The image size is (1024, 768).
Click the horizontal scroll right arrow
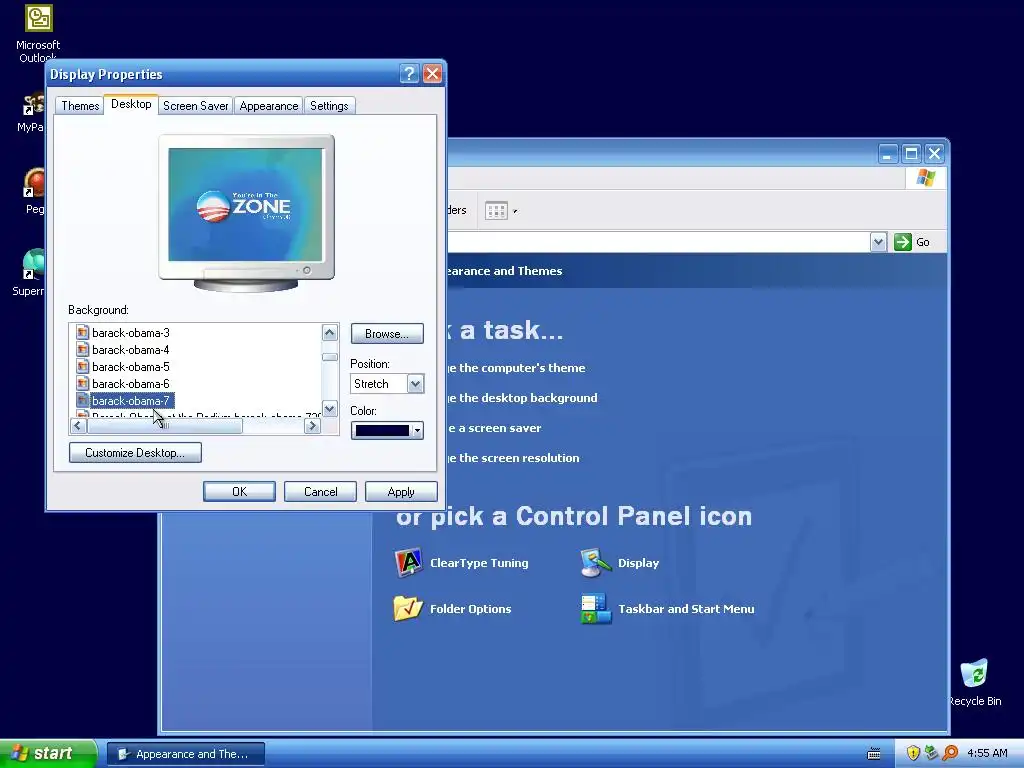[312, 426]
